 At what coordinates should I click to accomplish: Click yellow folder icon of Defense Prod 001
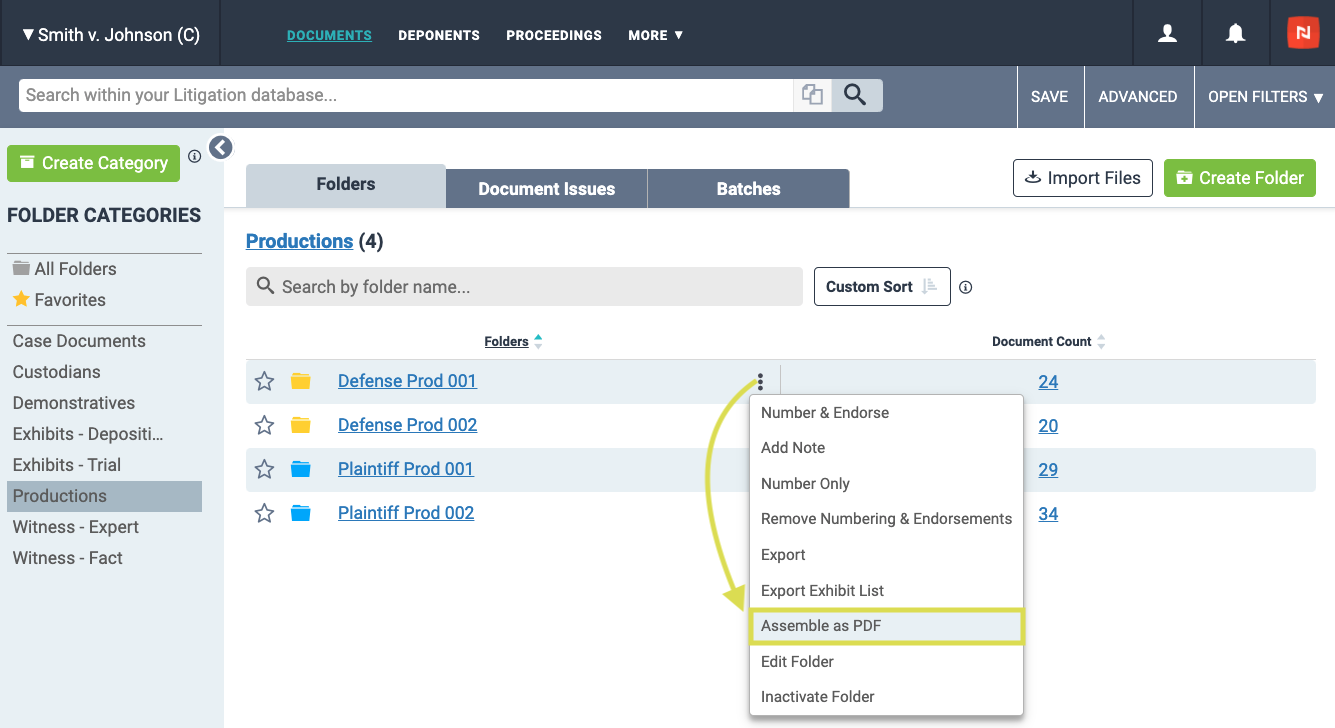[x=300, y=381]
